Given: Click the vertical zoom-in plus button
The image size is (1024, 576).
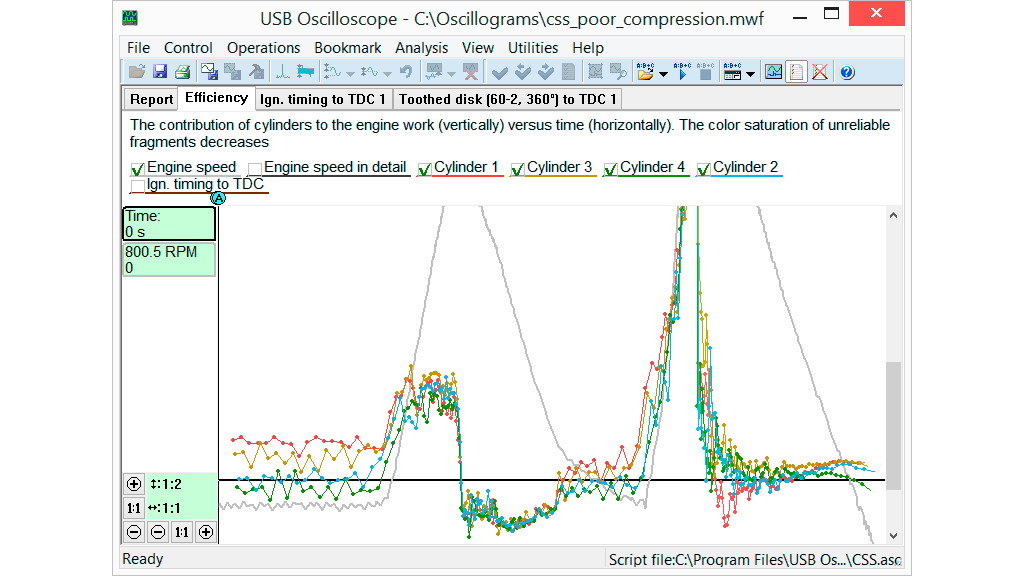Looking at the screenshot, I should pyautogui.click(x=135, y=484).
